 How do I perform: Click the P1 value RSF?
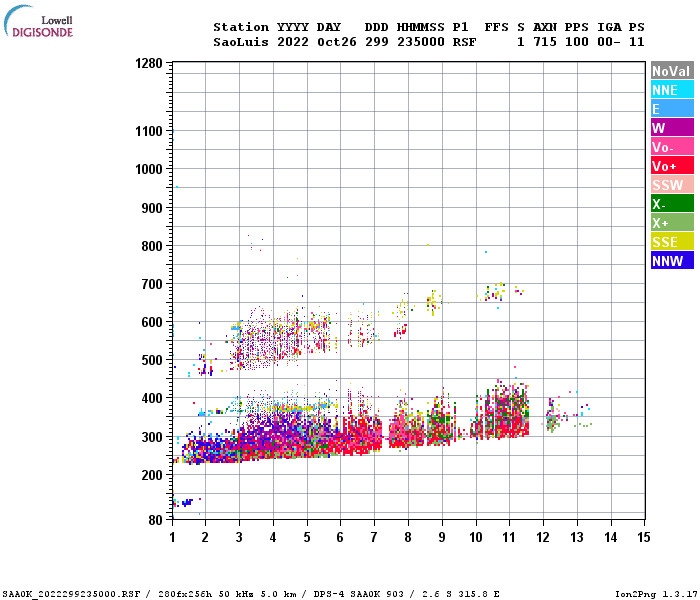[464, 42]
